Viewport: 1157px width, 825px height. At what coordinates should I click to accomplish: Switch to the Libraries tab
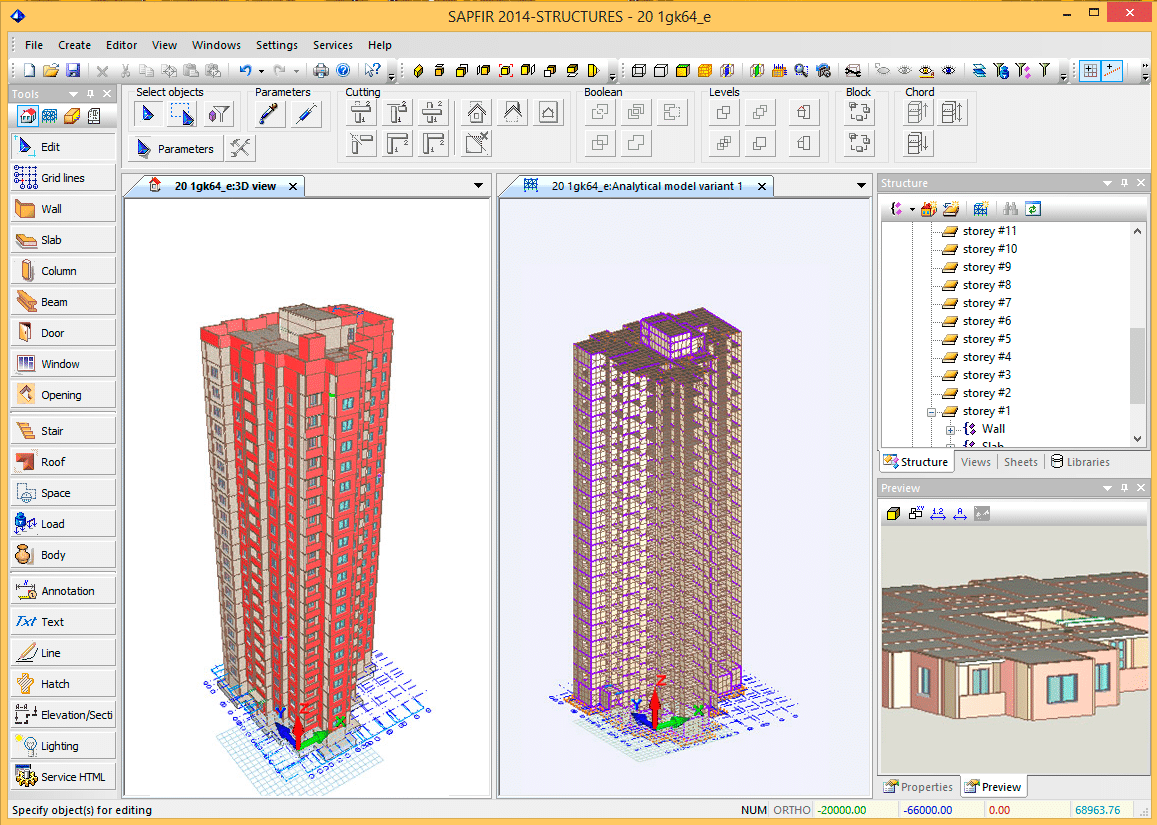pyautogui.click(x=1080, y=462)
